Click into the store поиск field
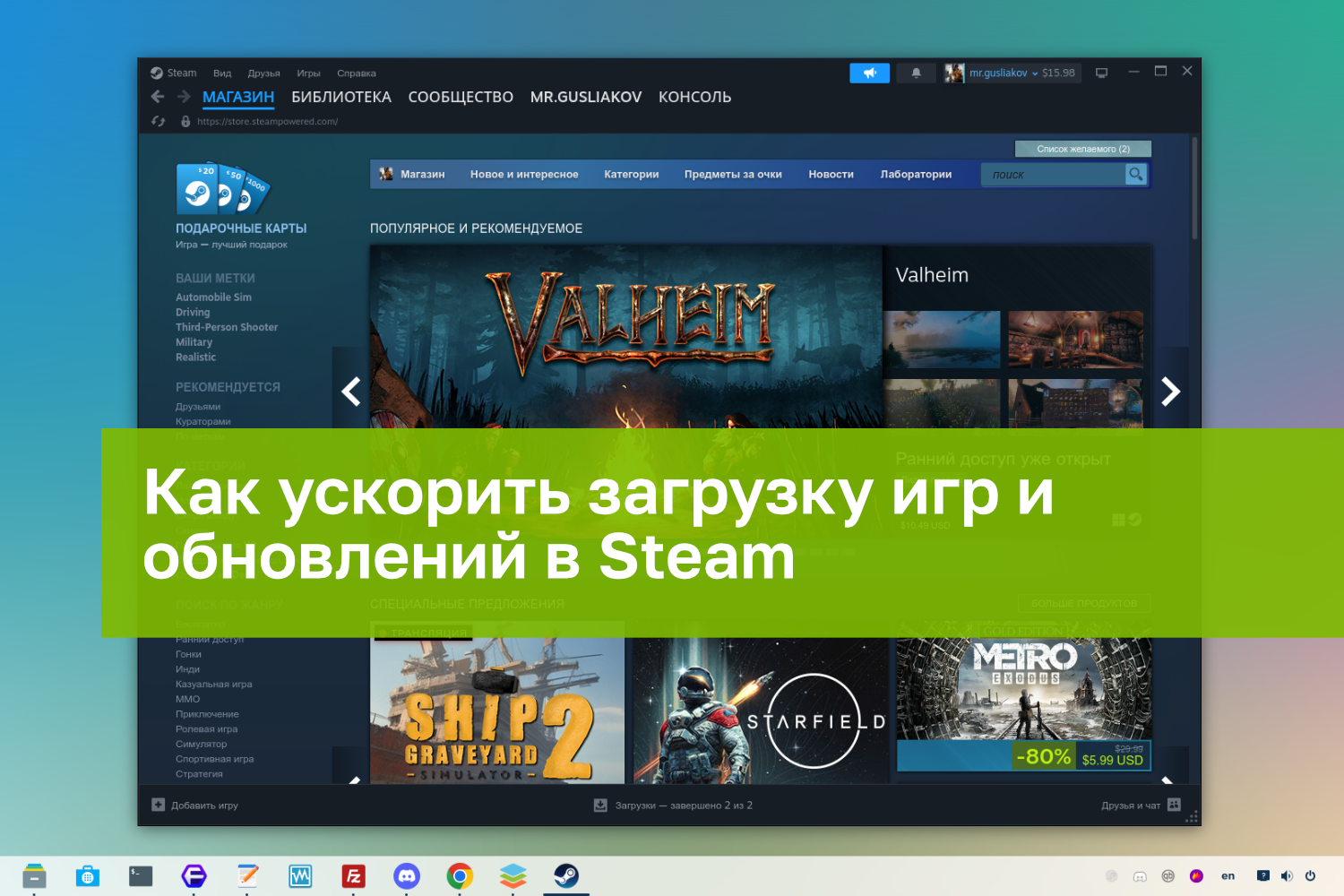 1054,175
